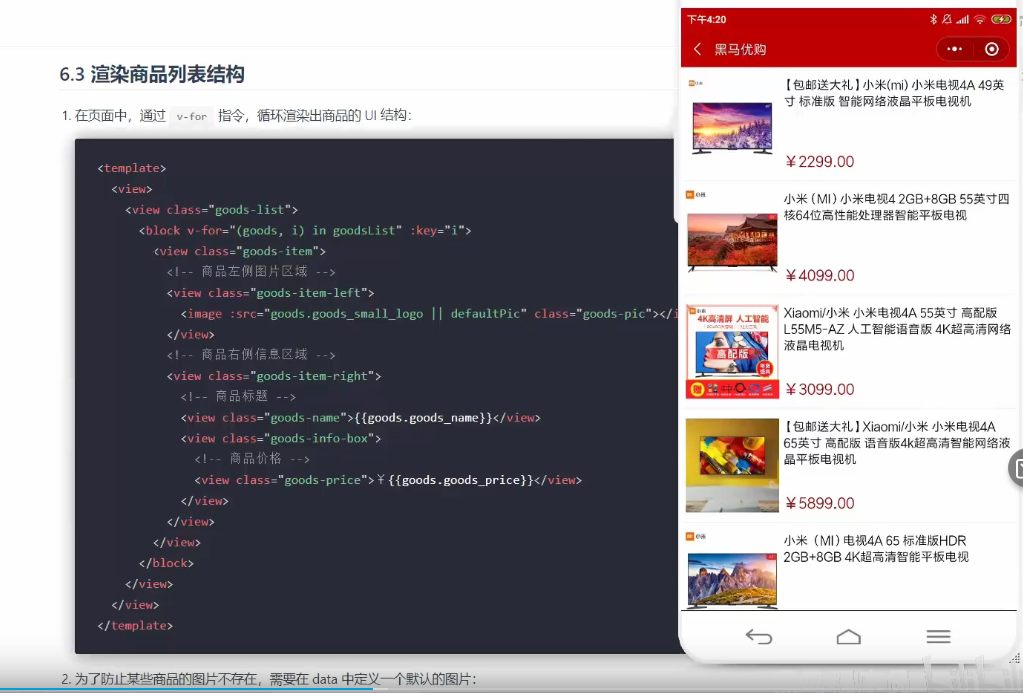Screen dimensions: 1023x693
Task: Click the closing </block> code line
Action: point(166,563)
